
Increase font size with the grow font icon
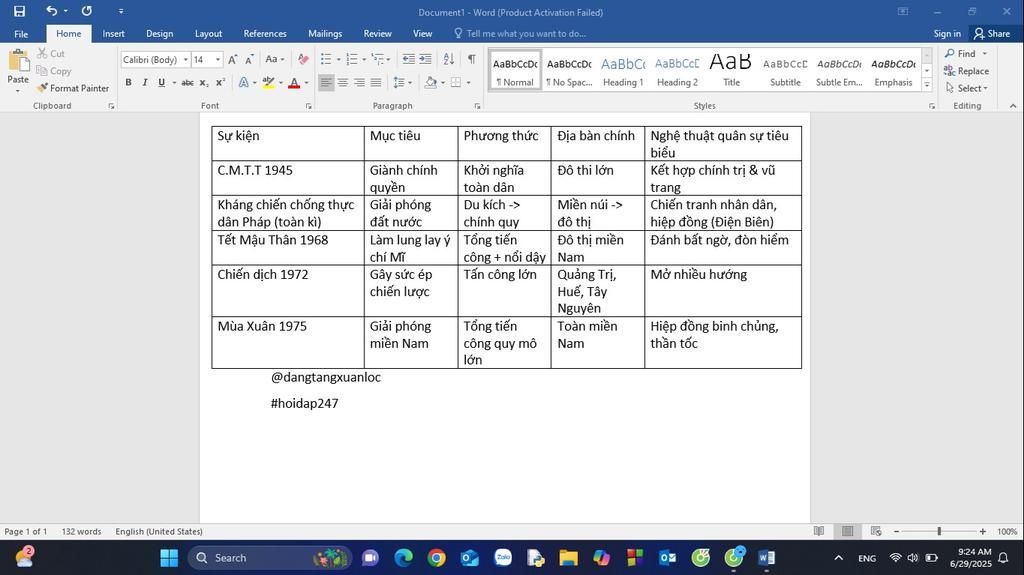(x=232, y=59)
